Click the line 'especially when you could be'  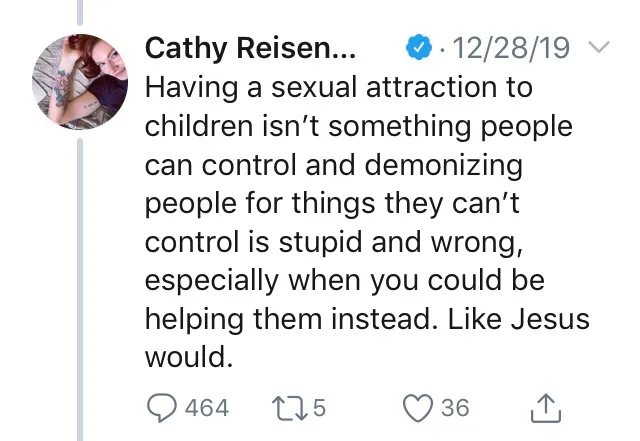click(345, 281)
